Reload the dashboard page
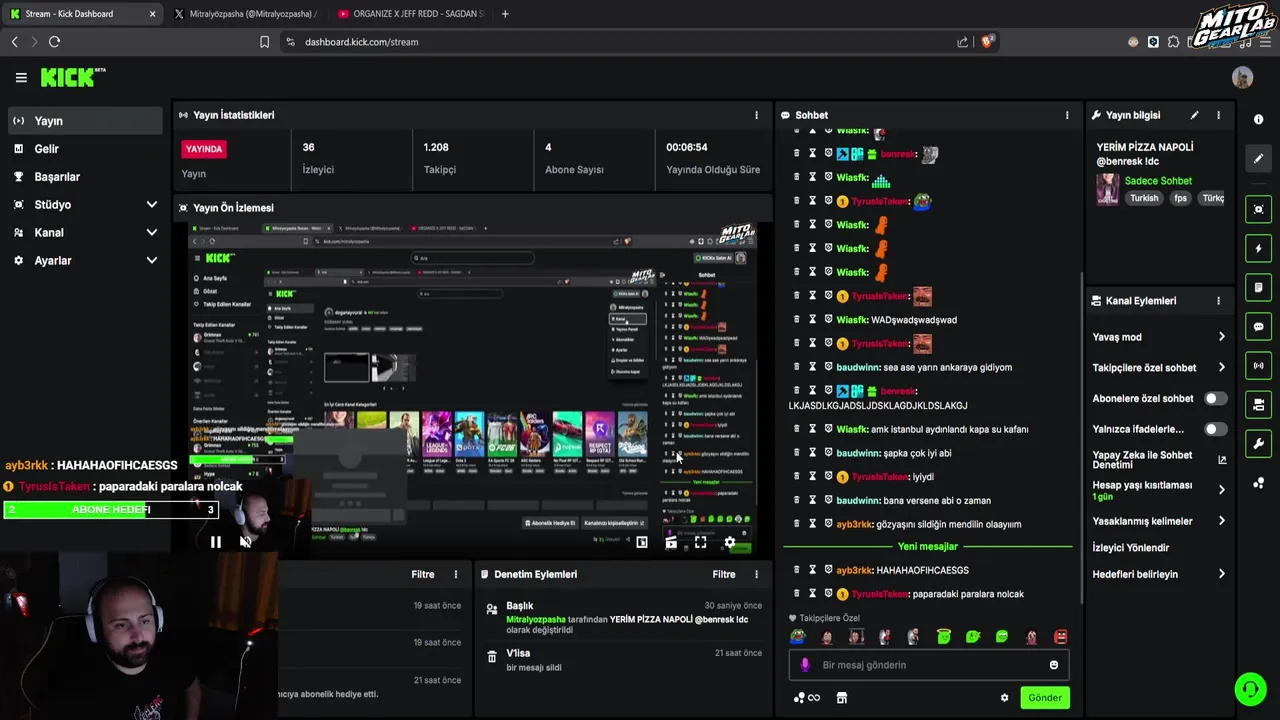The width and height of the screenshot is (1280, 720). 54,42
